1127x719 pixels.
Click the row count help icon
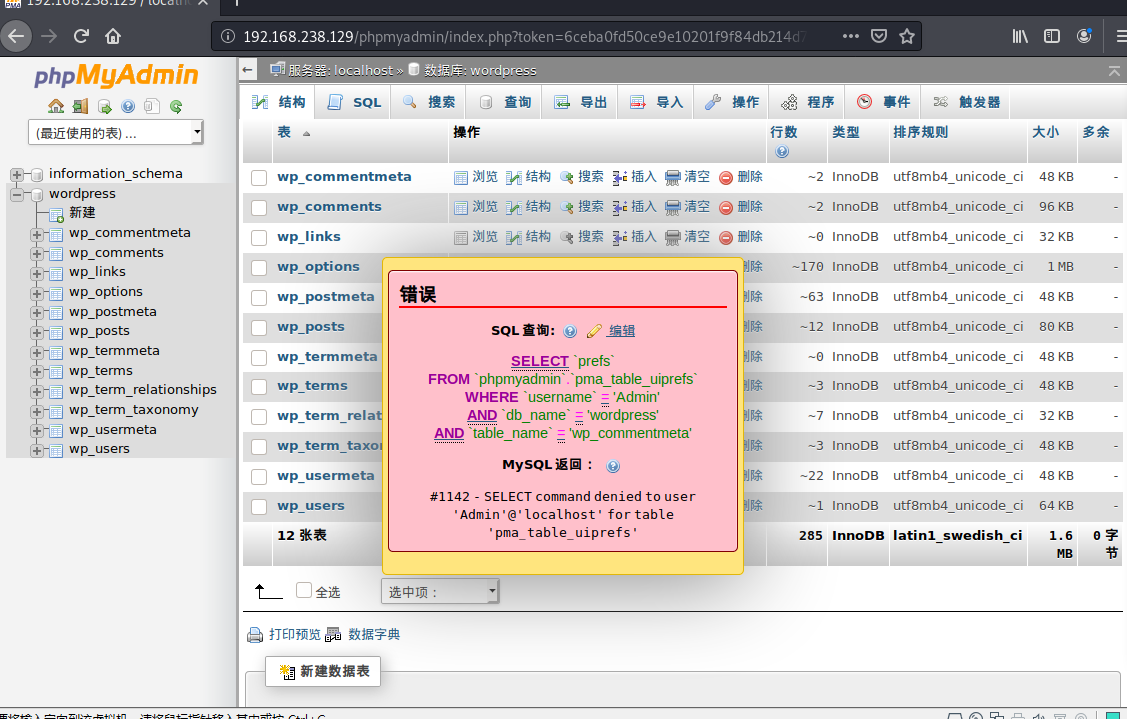(x=782, y=151)
